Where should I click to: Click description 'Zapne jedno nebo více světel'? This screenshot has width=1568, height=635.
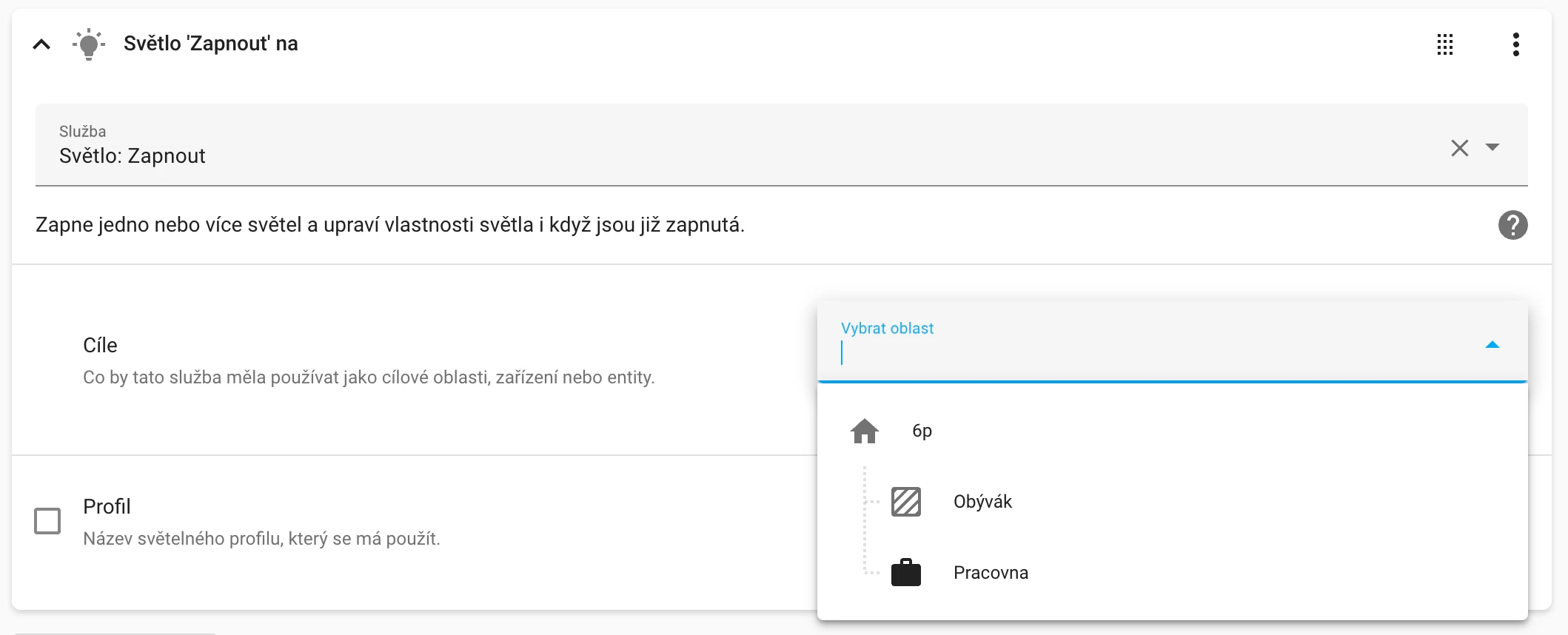point(390,225)
